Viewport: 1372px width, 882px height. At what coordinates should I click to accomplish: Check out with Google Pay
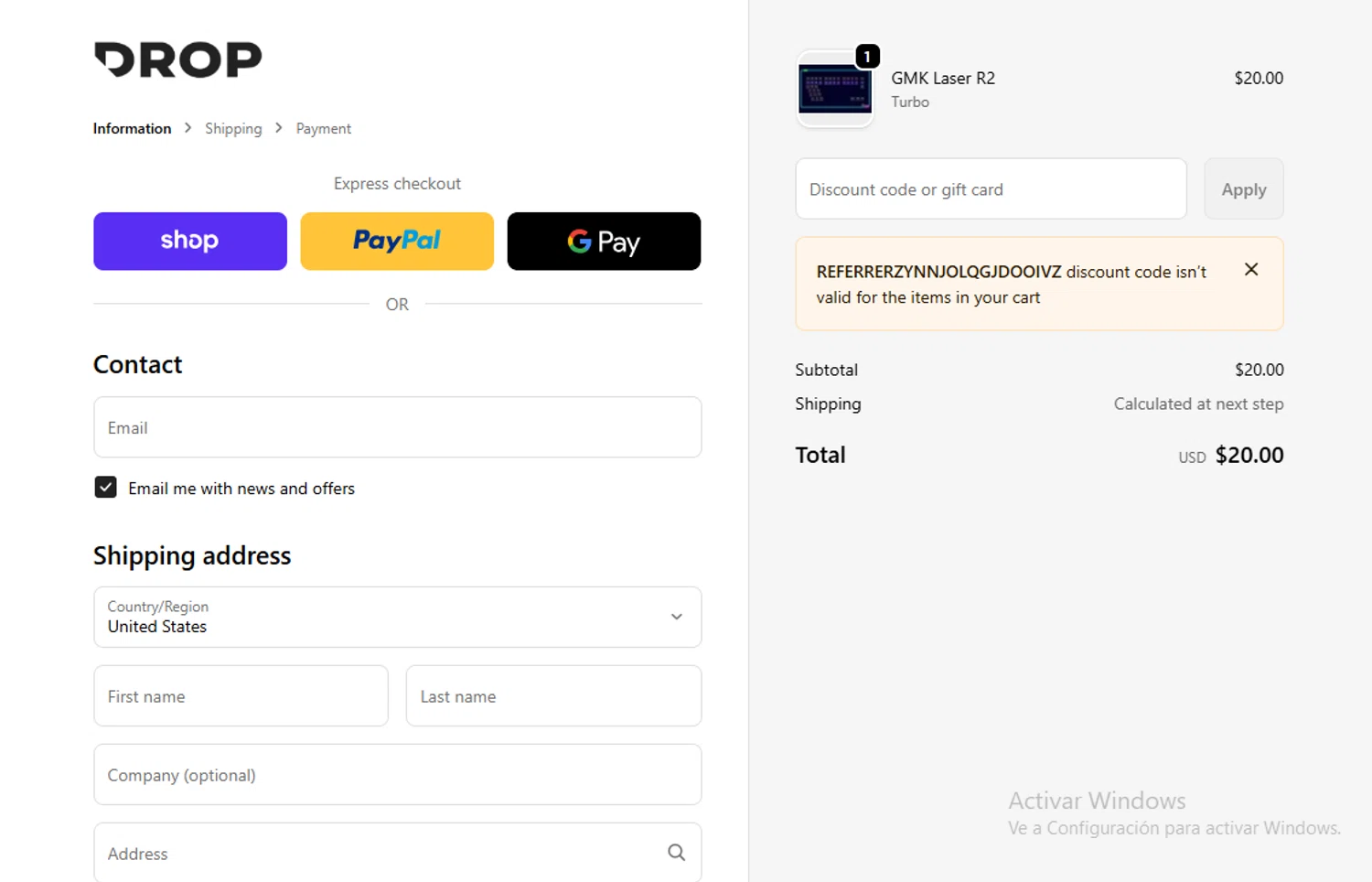pos(604,242)
